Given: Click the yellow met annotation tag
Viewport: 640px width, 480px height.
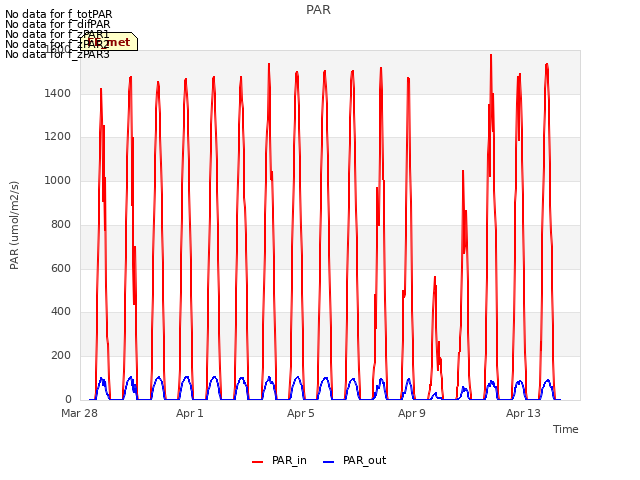Looking at the screenshot, I should [x=109, y=42].
